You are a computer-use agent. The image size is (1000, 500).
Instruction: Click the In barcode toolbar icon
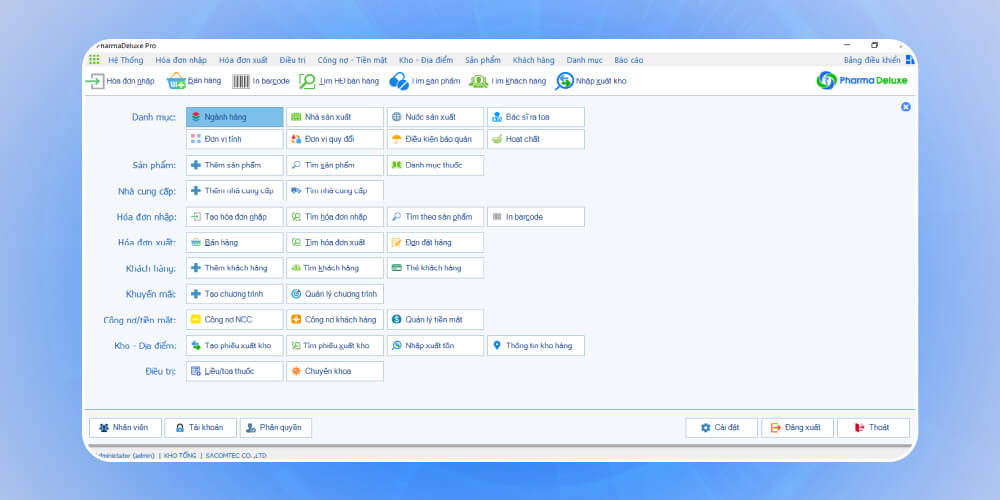point(242,81)
